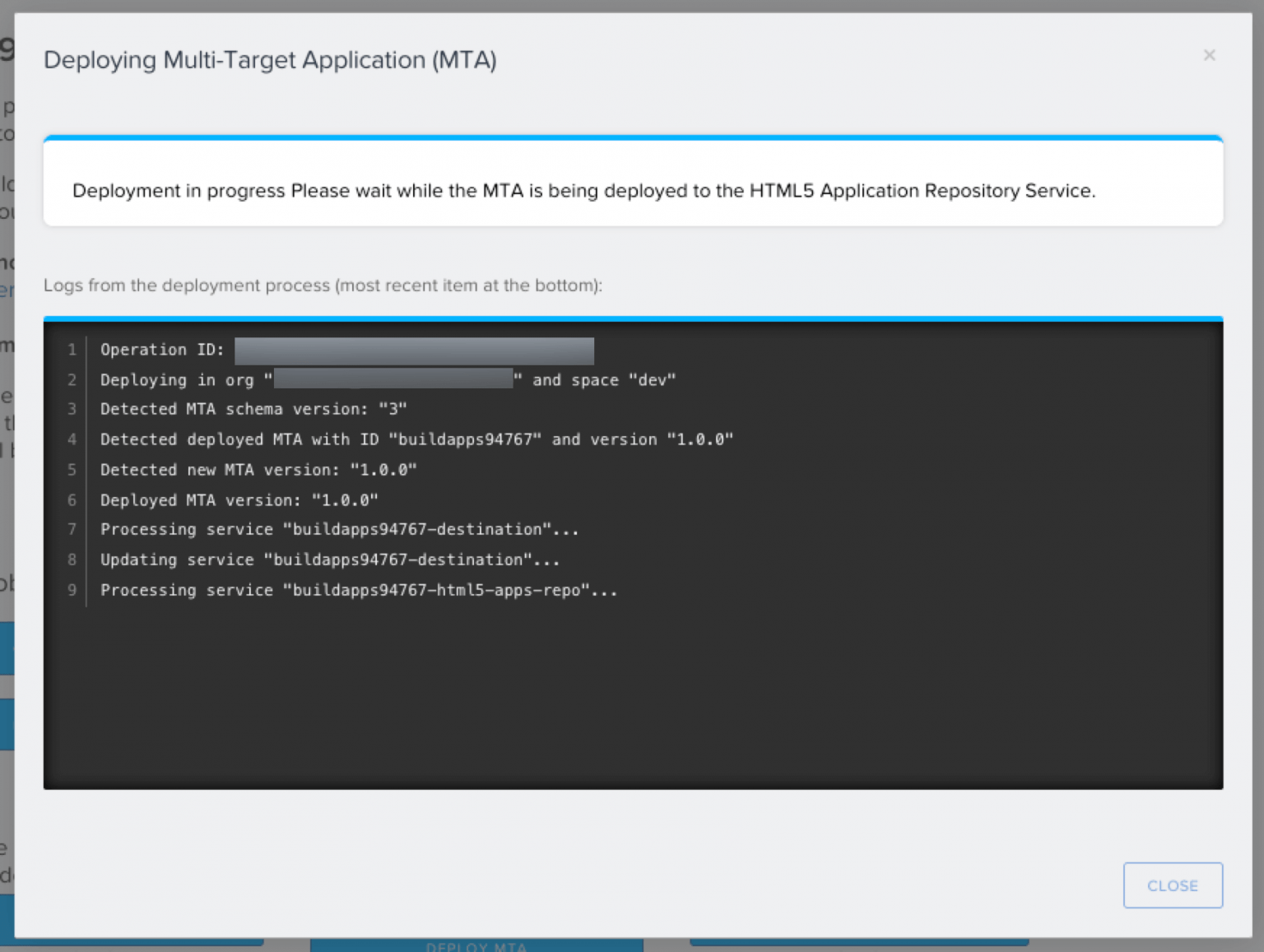
Task: Click log line showing MTA schema version 3
Action: [x=253, y=409]
